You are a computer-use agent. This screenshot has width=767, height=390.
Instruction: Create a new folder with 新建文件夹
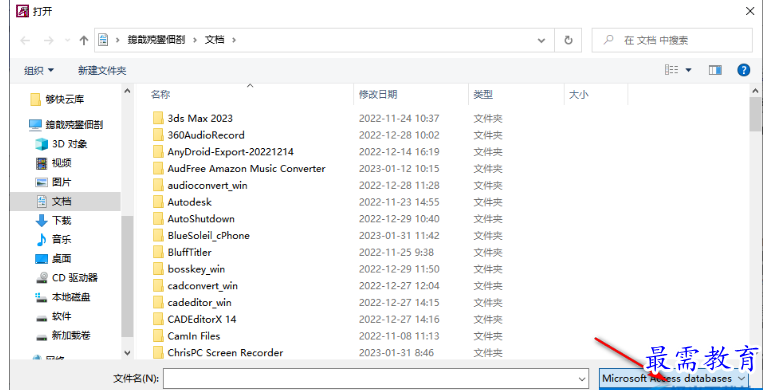[x=102, y=70]
